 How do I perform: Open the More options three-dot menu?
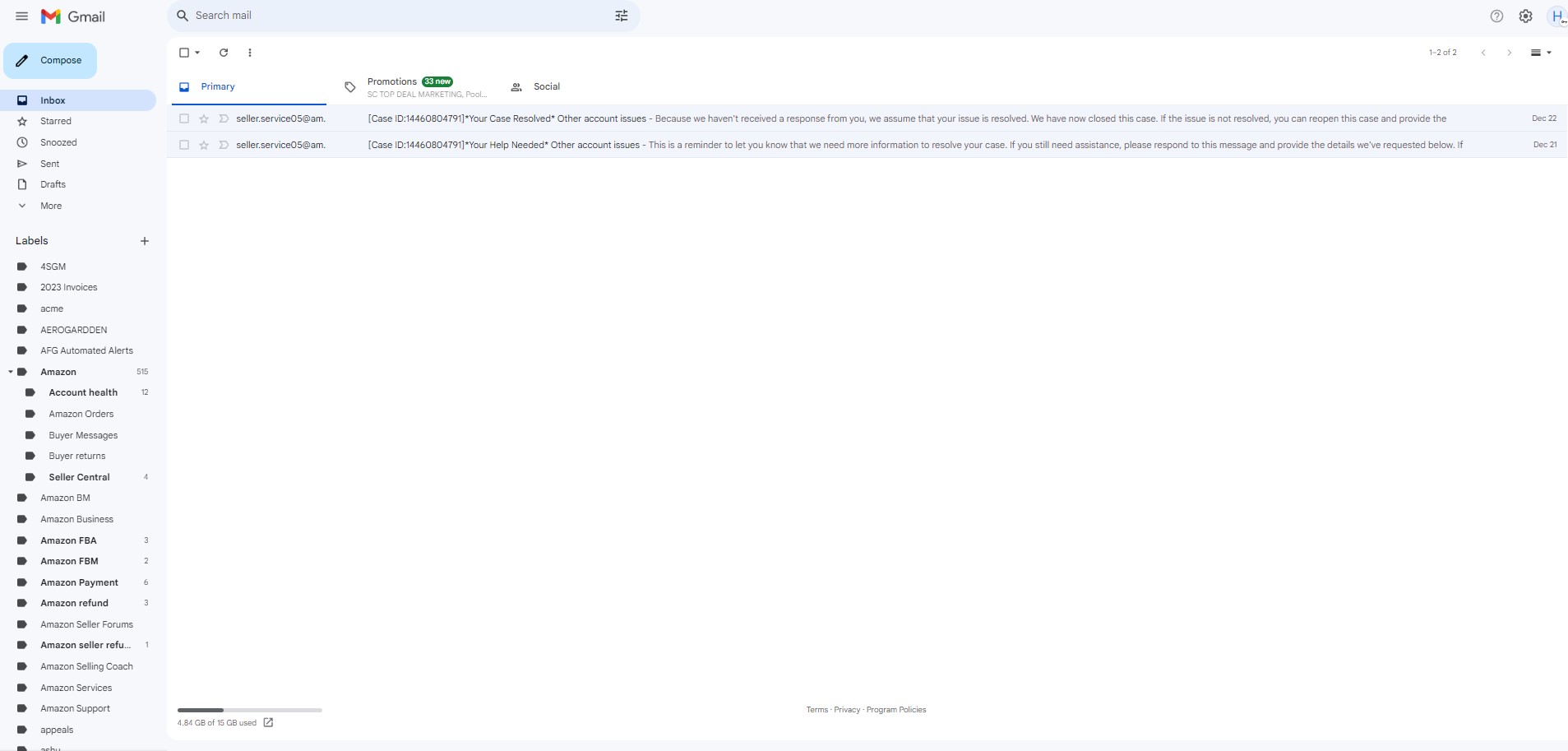pos(250,53)
